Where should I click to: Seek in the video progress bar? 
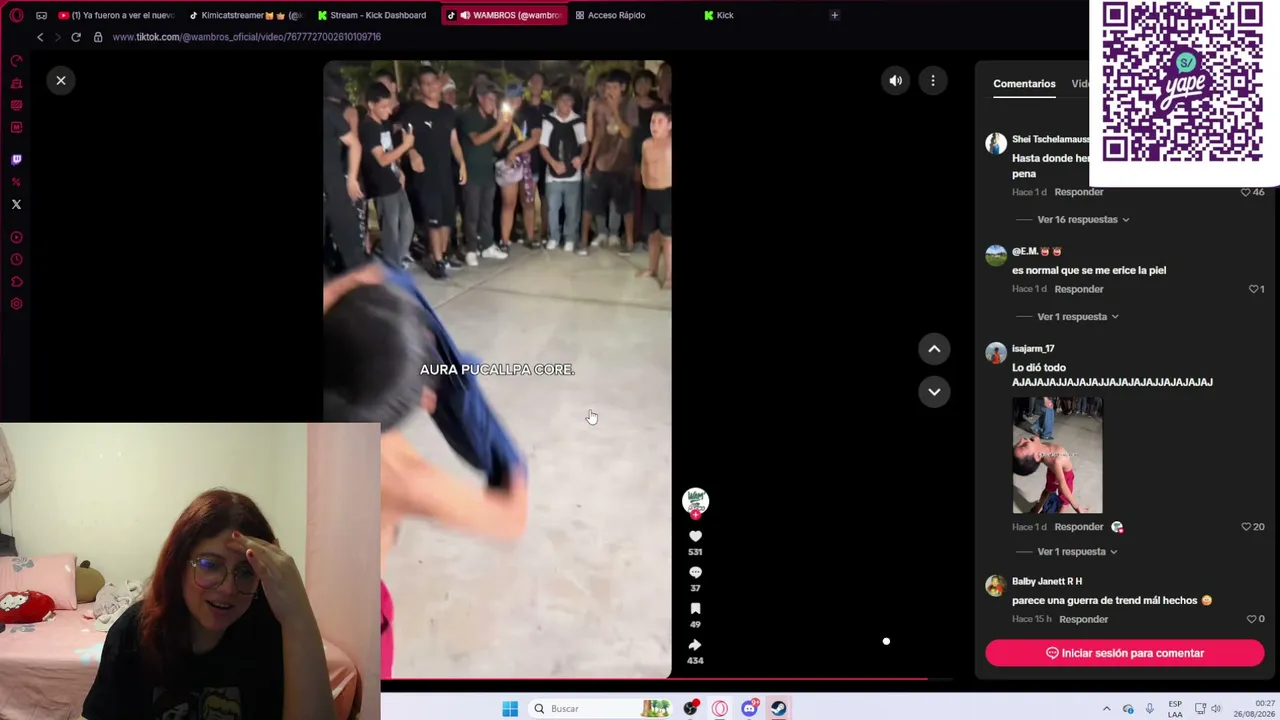pyautogui.click(x=667, y=679)
